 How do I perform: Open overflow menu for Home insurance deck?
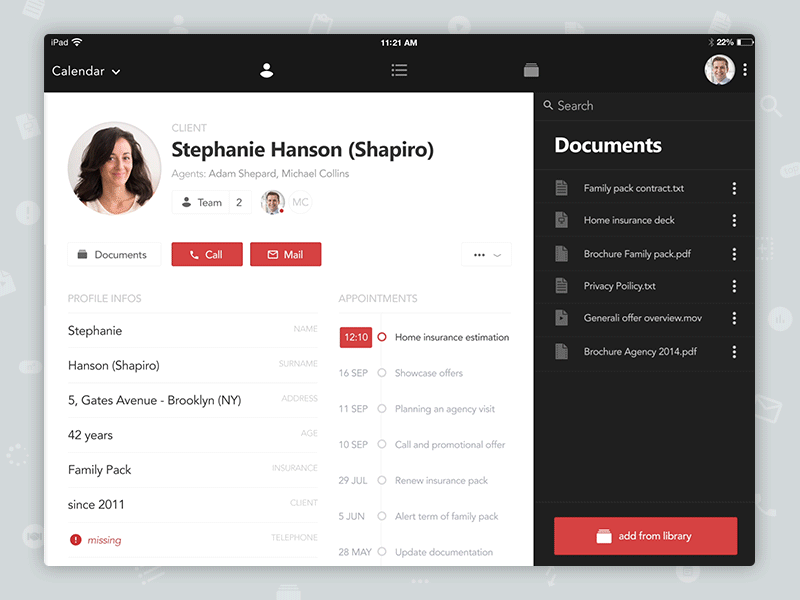pos(734,220)
